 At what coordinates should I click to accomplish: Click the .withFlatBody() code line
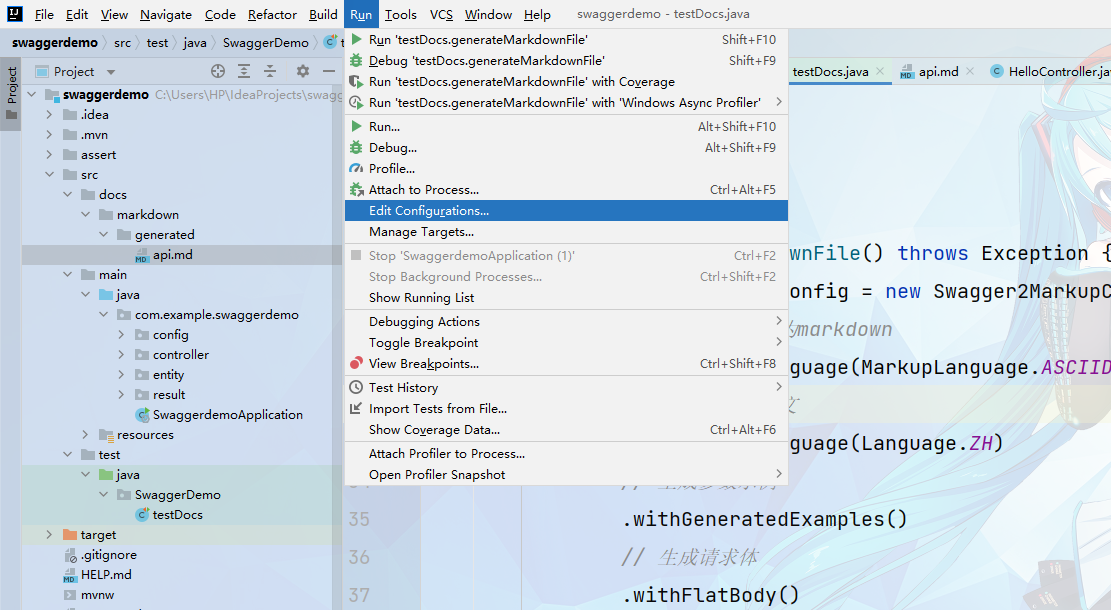click(x=711, y=595)
